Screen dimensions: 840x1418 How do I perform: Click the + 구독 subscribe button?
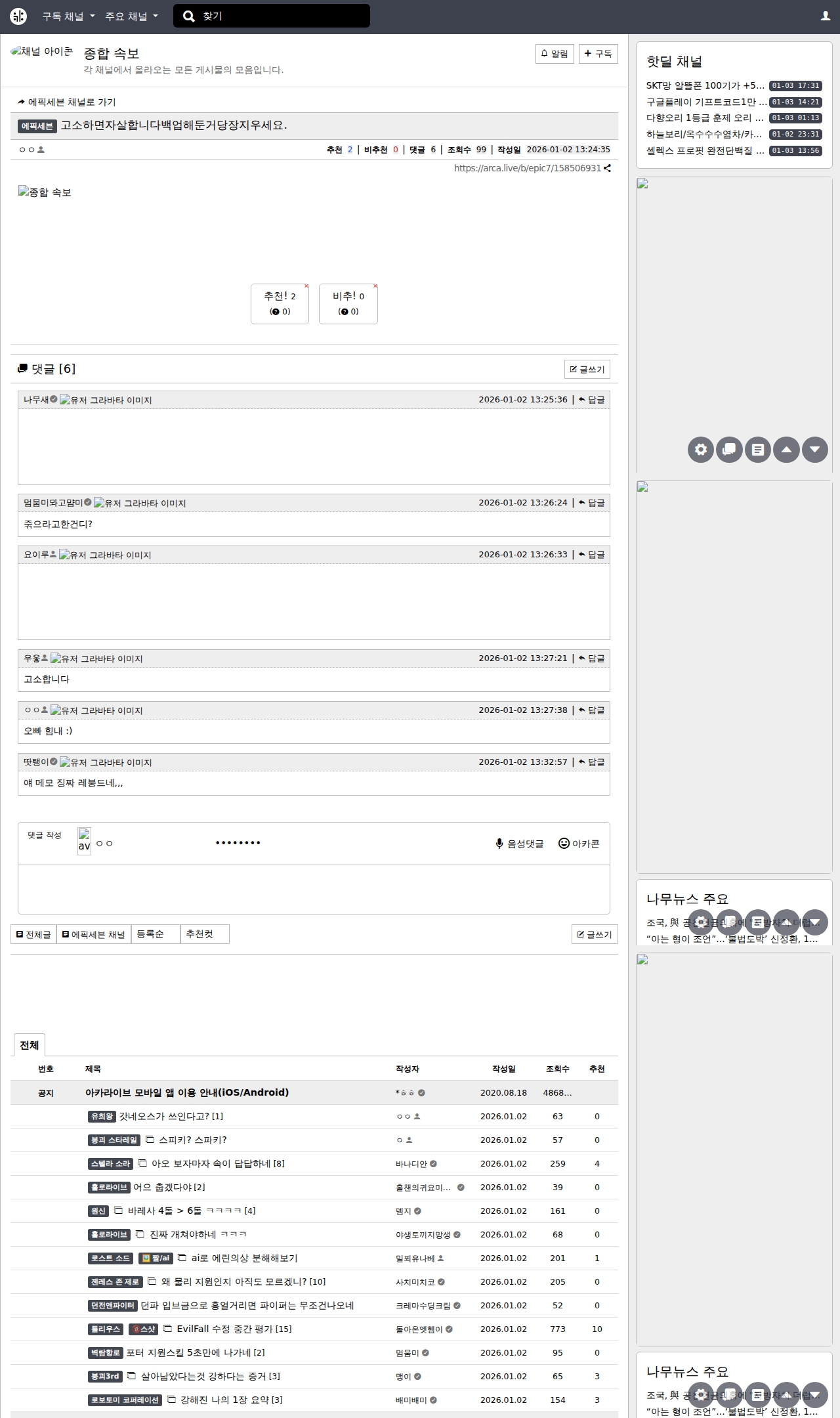598,53
